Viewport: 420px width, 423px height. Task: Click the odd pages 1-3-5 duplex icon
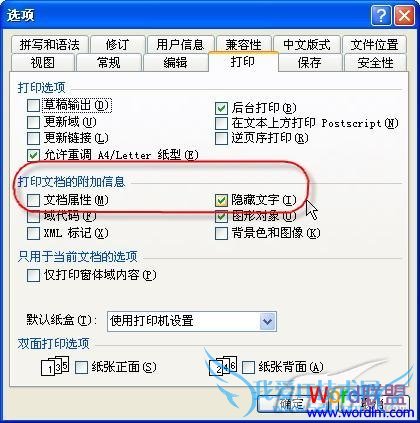point(55,366)
